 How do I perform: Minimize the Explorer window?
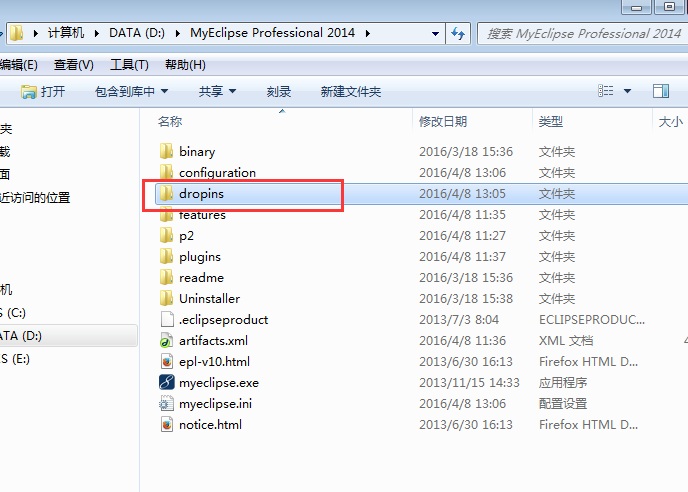(636, 7)
